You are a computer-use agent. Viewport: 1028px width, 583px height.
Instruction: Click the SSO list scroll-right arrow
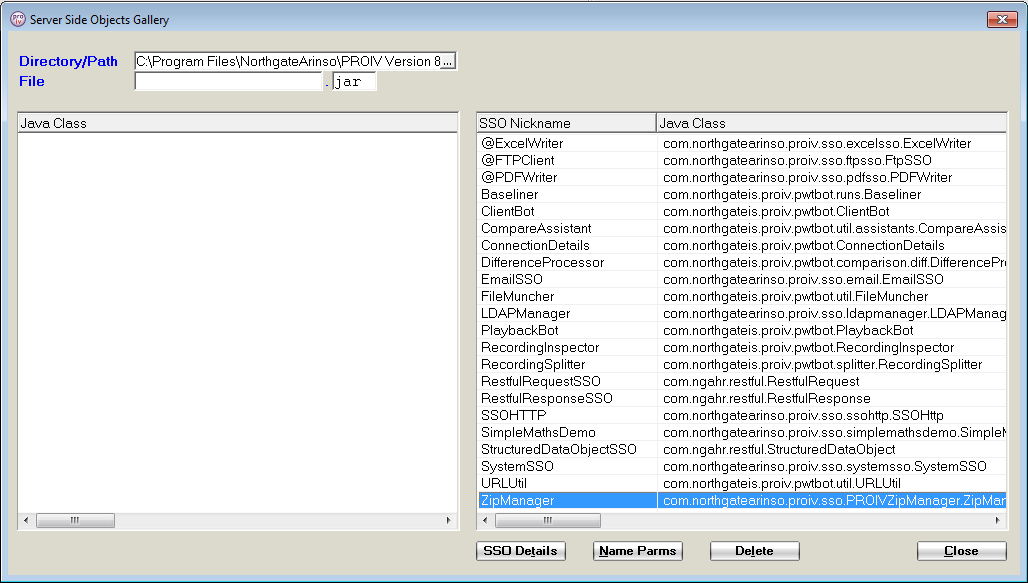click(x=997, y=521)
